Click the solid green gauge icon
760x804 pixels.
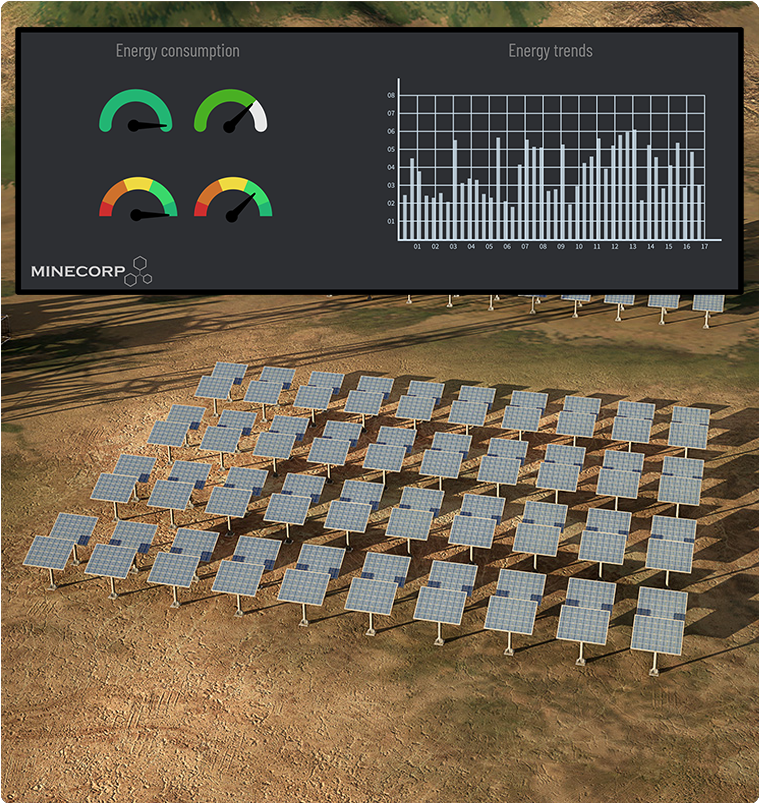tap(135, 110)
